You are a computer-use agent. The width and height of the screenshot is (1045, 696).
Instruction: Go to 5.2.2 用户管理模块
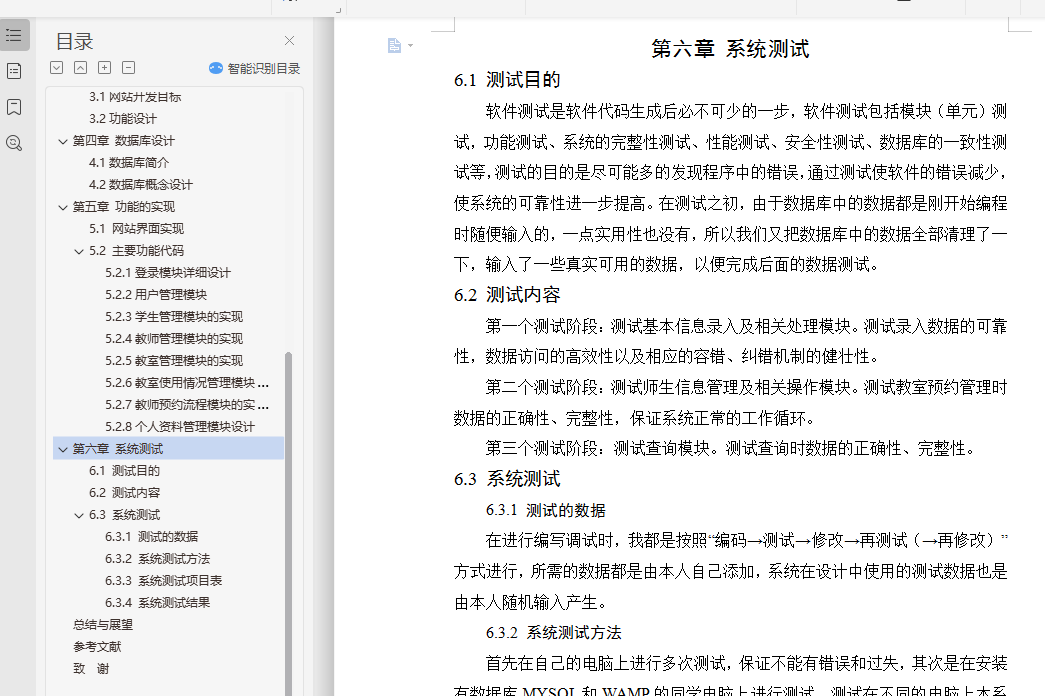click(x=156, y=295)
